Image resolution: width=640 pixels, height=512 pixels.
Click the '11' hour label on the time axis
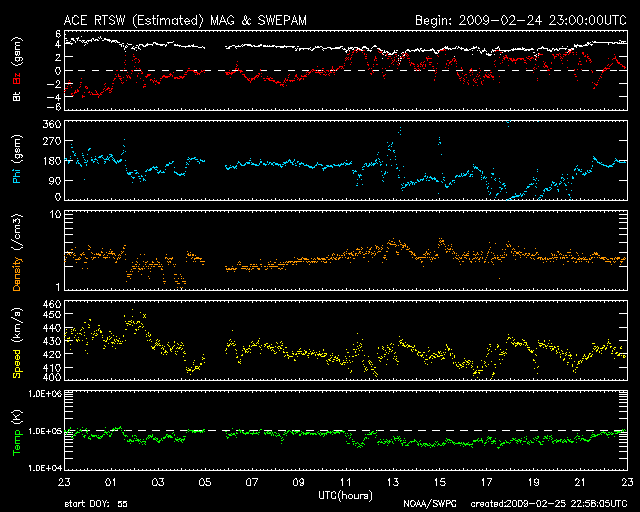tap(346, 483)
